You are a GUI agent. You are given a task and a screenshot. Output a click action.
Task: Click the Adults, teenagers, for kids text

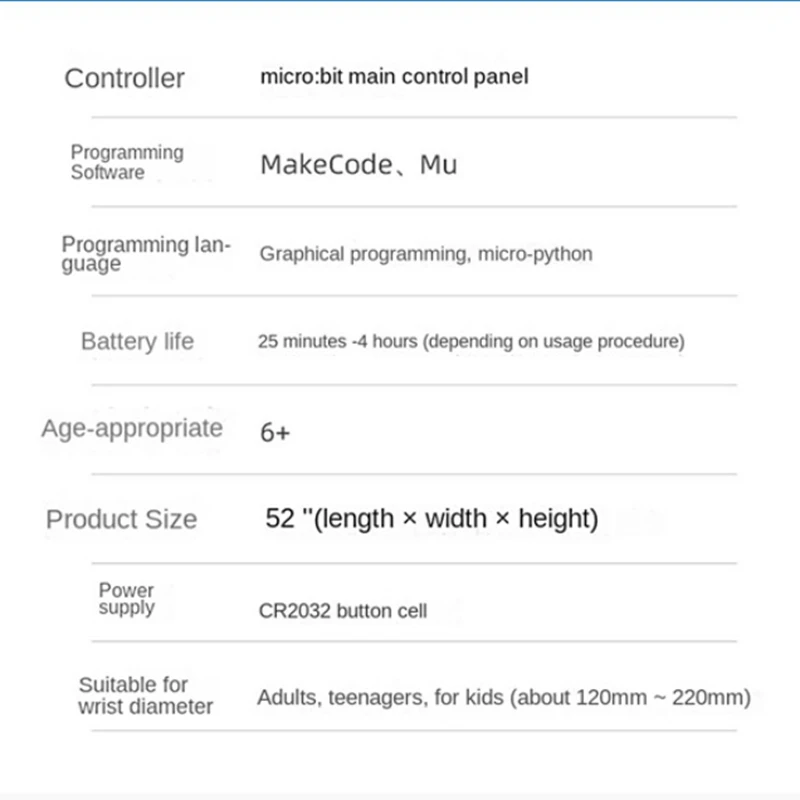(380, 697)
